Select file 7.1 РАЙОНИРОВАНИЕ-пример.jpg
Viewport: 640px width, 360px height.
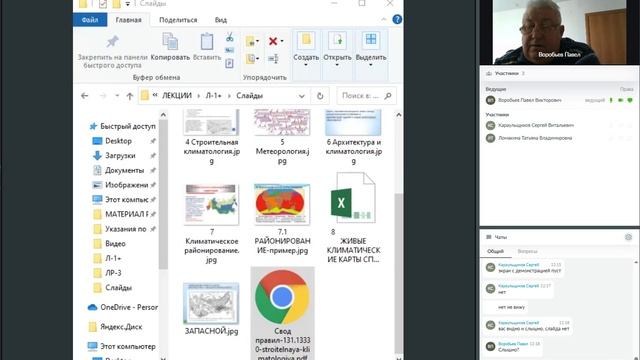pyautogui.click(x=282, y=220)
